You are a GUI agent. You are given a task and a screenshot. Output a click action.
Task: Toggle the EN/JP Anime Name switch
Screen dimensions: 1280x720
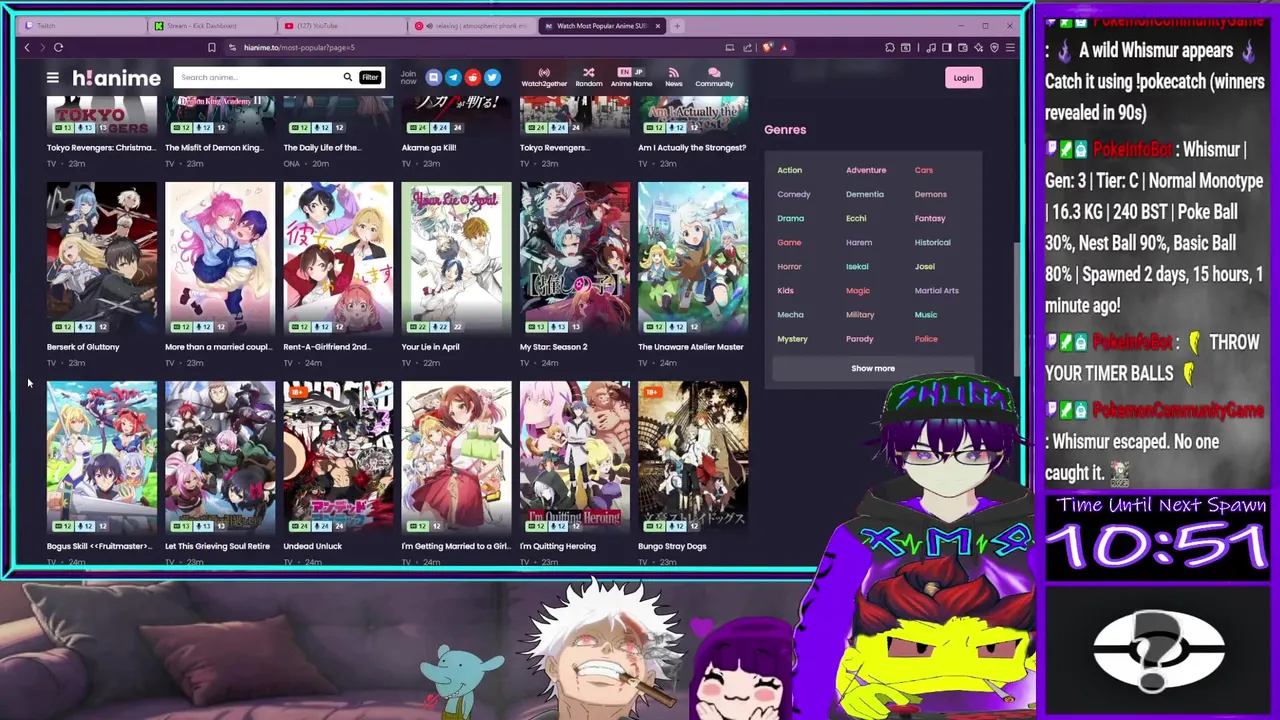(631, 77)
